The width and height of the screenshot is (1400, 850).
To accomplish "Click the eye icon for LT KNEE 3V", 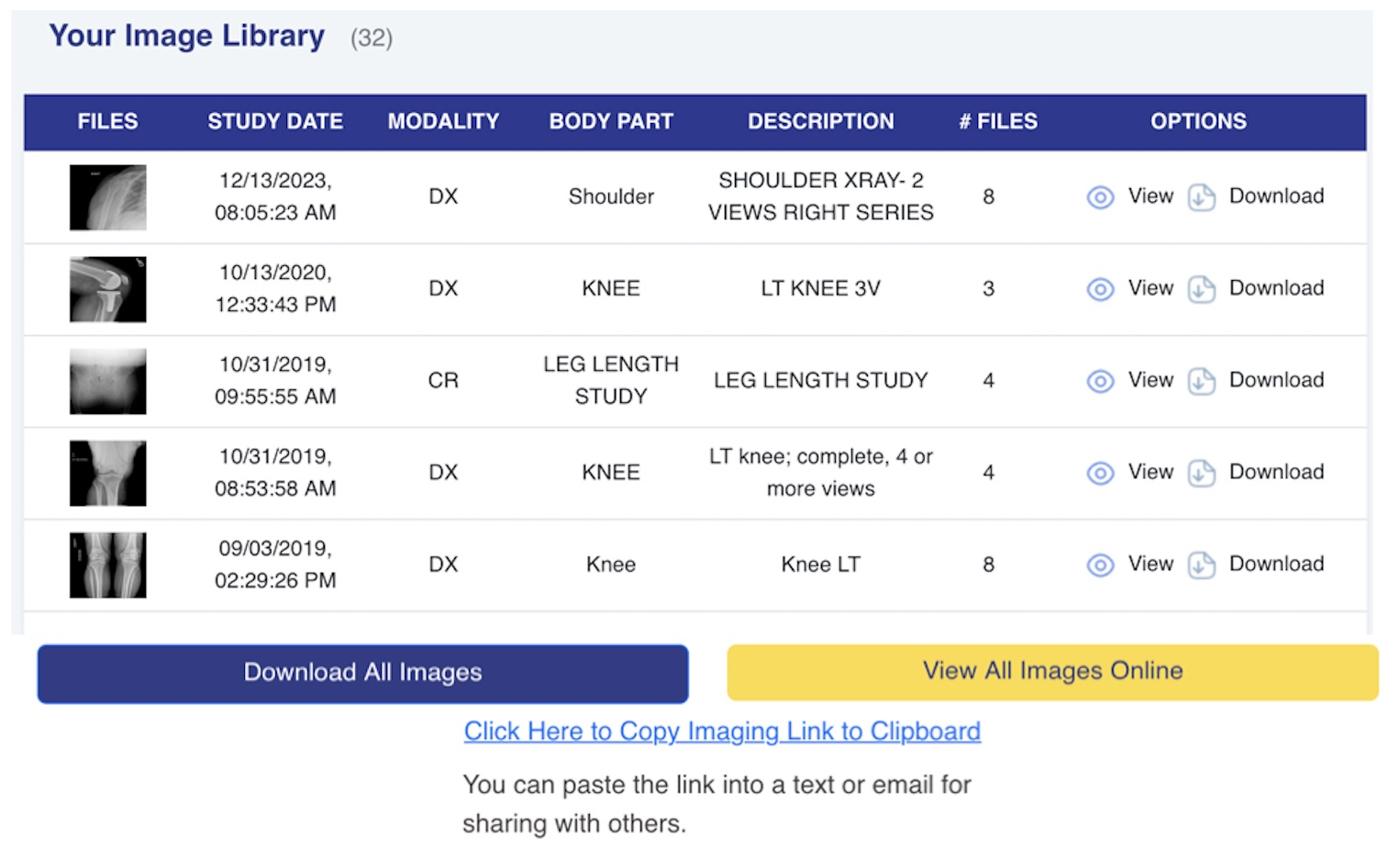I will (x=1100, y=289).
